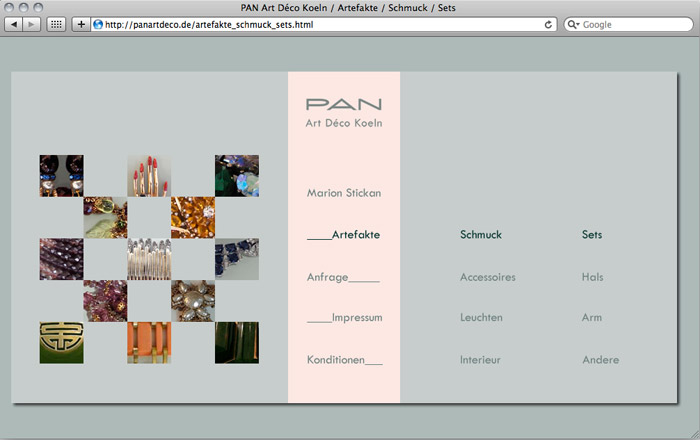Screen dimensions: 700x440
Task: Open the blue sapphire bracelet thumbnail
Action: click(237, 259)
